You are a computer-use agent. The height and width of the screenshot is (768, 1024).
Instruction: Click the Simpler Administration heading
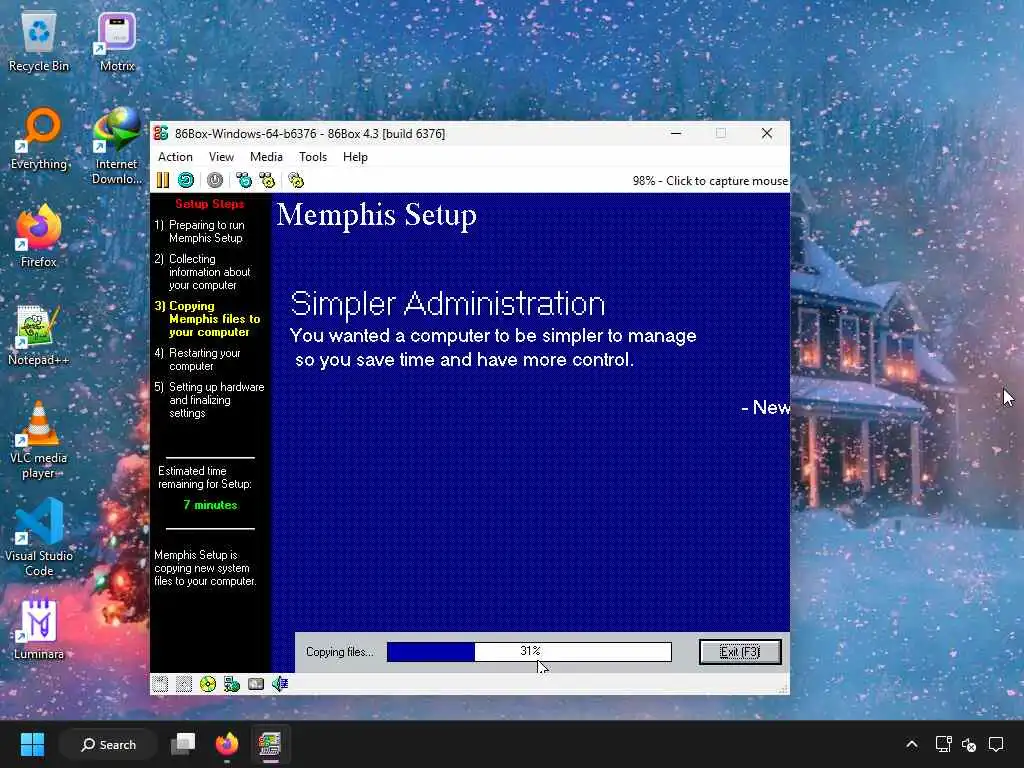click(x=447, y=304)
